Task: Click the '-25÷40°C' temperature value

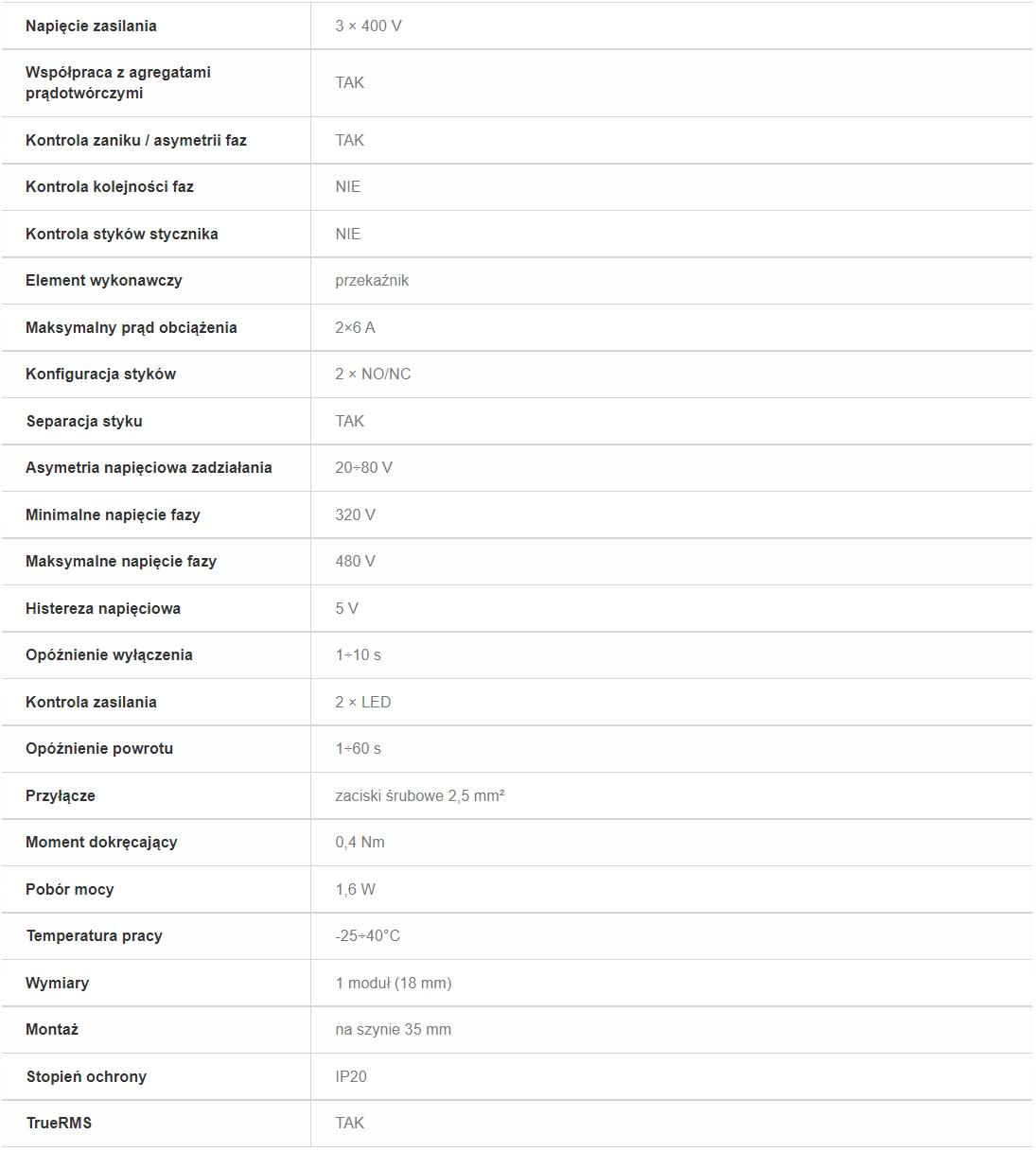Action: (367, 935)
